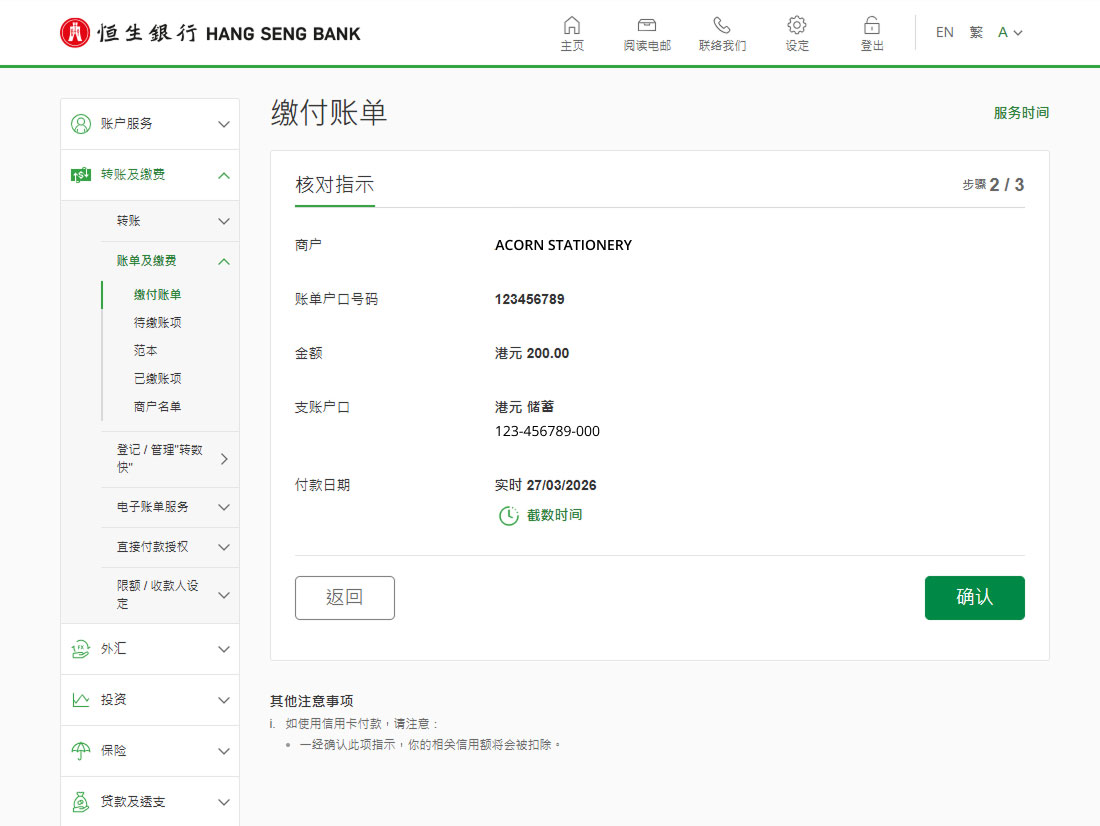Open 服务时间 link
1100x826 pixels.
pos(1021,112)
